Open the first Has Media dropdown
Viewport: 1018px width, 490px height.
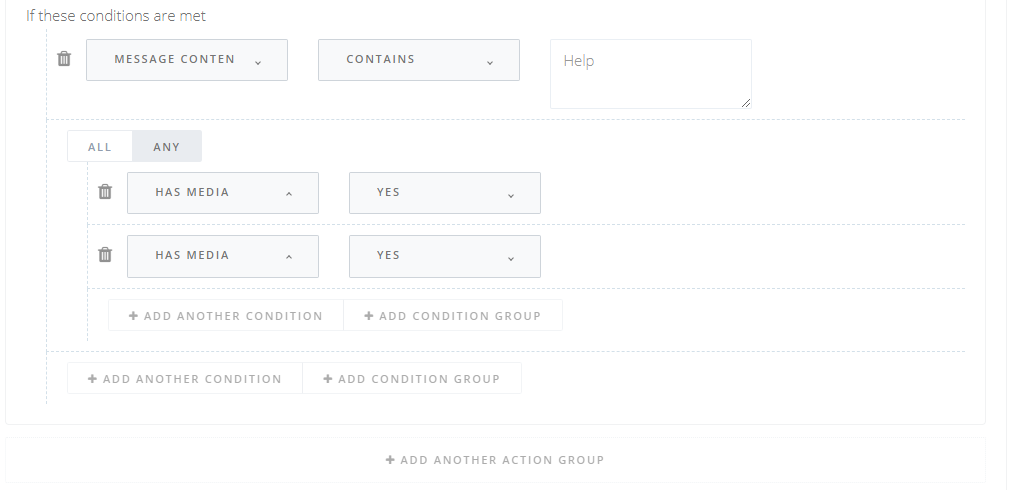tap(223, 193)
